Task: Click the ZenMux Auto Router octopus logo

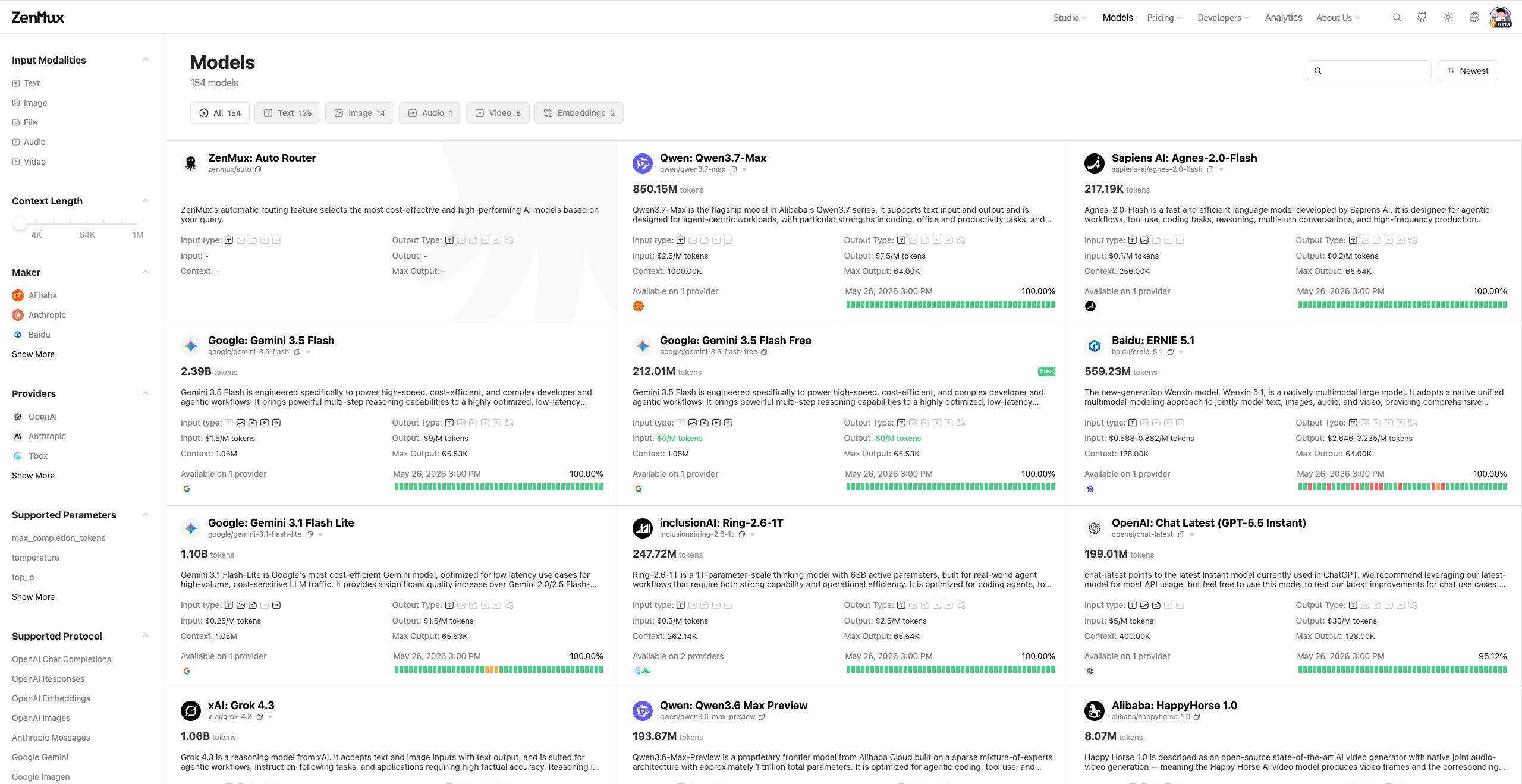Action: 191,163
